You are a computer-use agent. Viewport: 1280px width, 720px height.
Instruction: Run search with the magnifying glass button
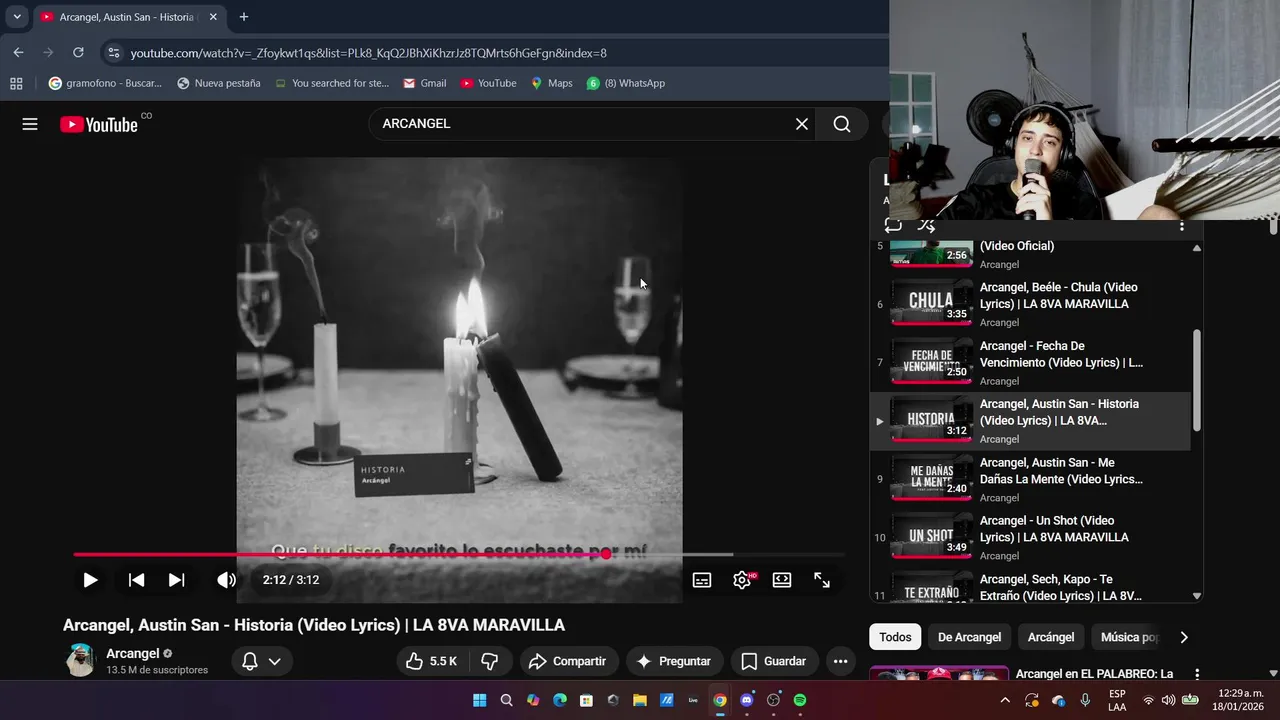(842, 124)
